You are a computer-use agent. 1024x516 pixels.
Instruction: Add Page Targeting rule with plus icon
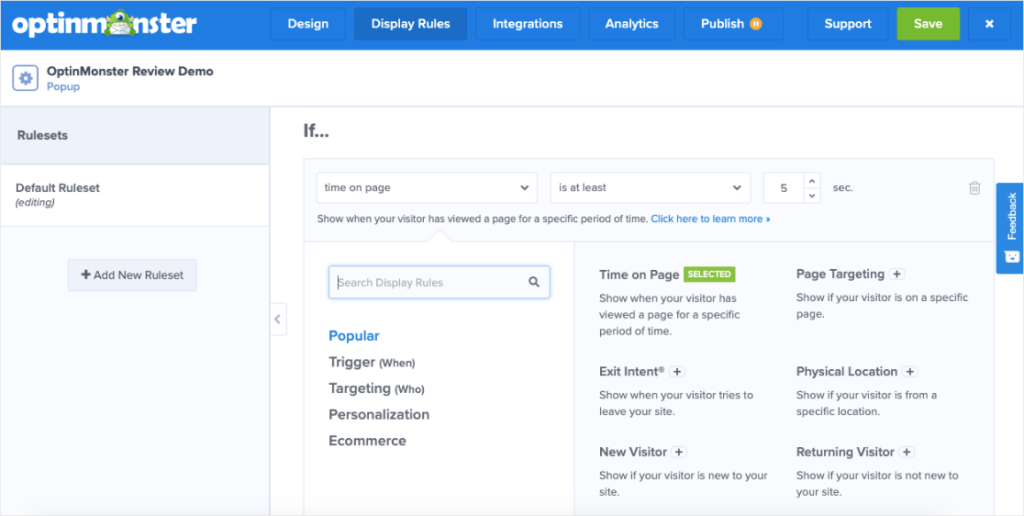pos(897,274)
